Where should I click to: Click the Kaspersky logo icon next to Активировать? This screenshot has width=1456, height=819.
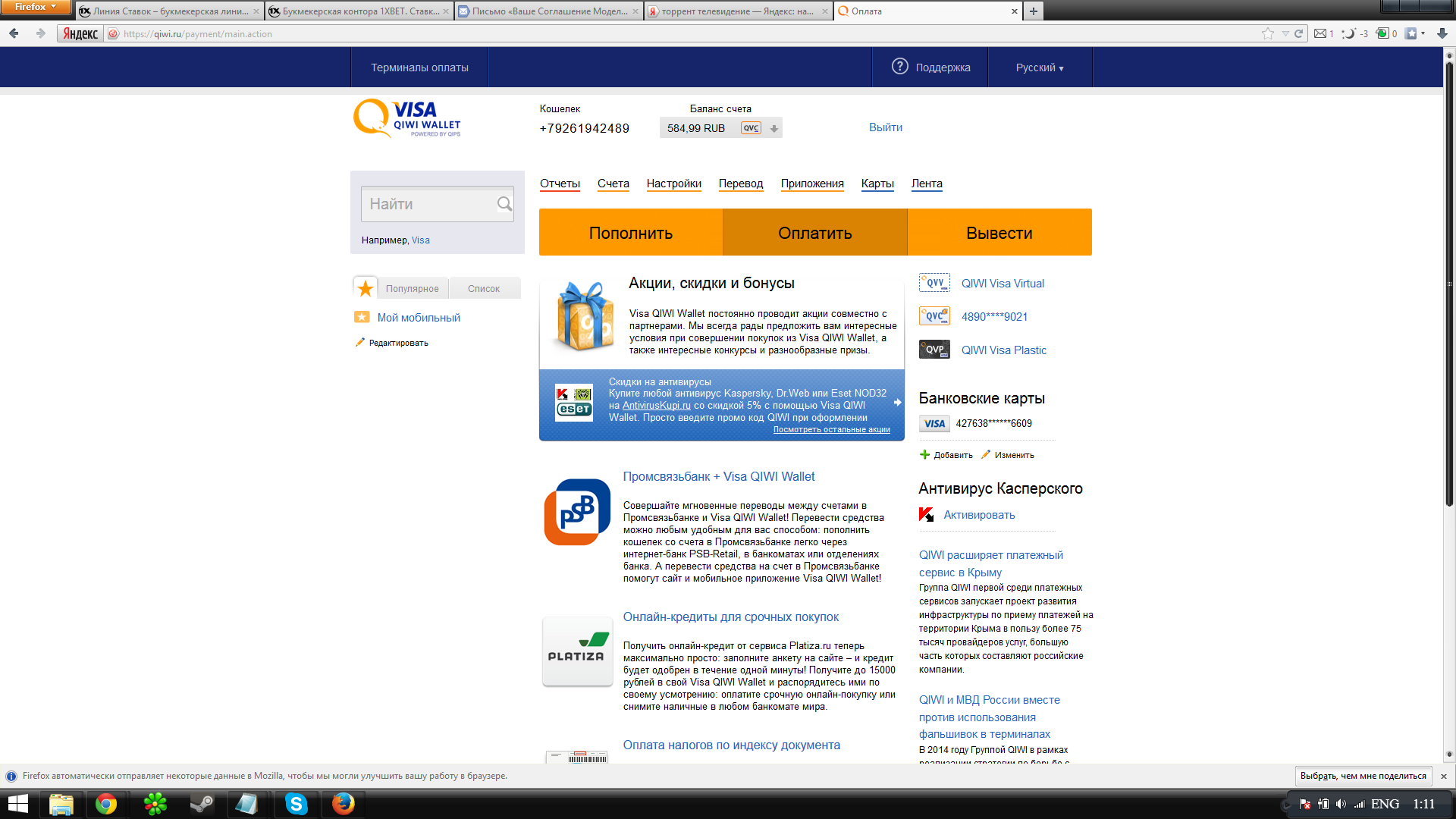926,515
